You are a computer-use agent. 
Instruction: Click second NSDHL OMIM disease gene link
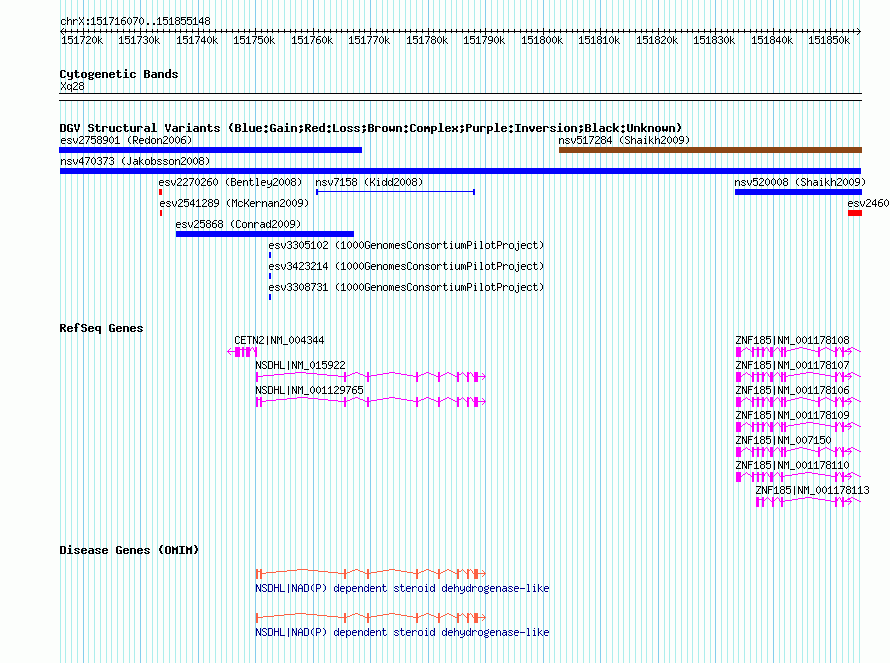[402, 632]
